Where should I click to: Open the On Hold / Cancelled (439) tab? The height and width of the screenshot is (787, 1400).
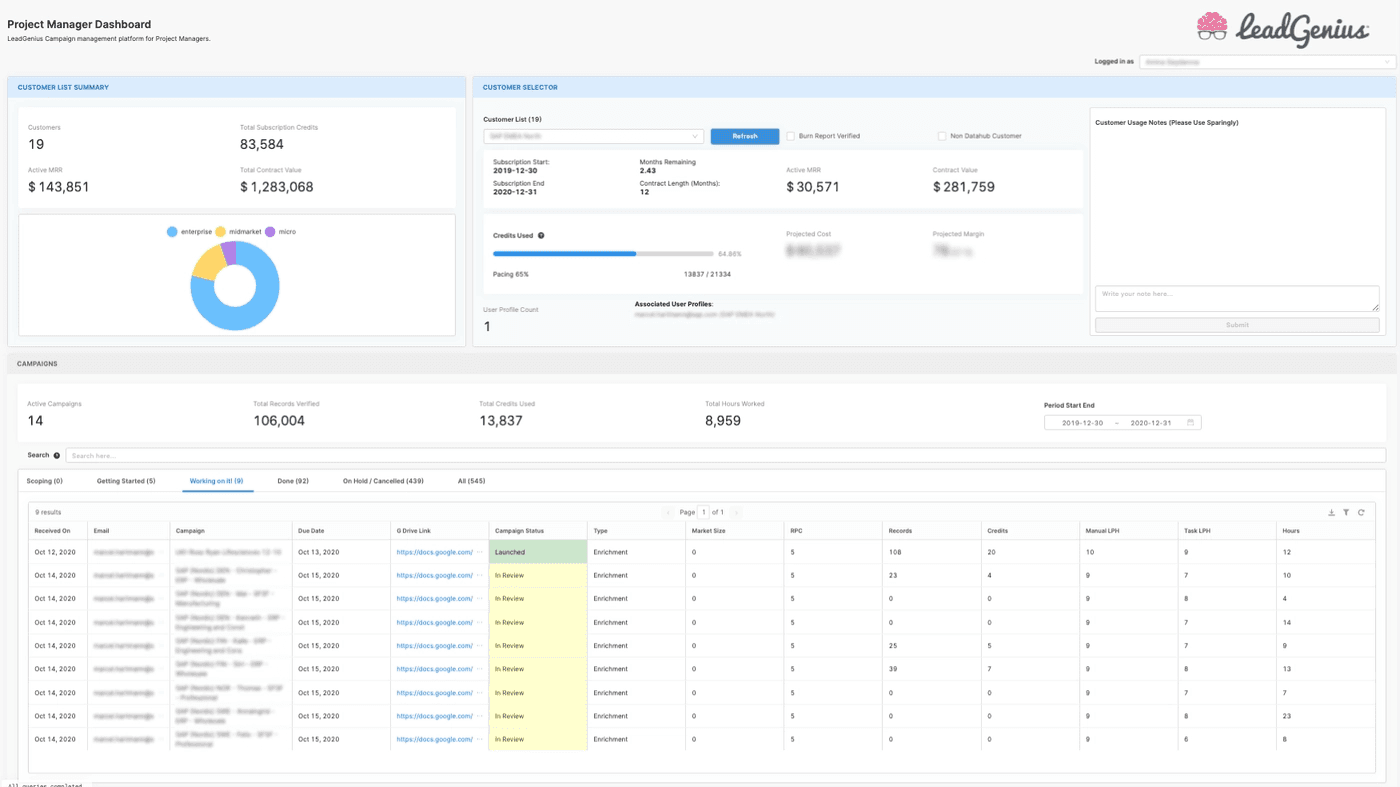[x=383, y=481]
